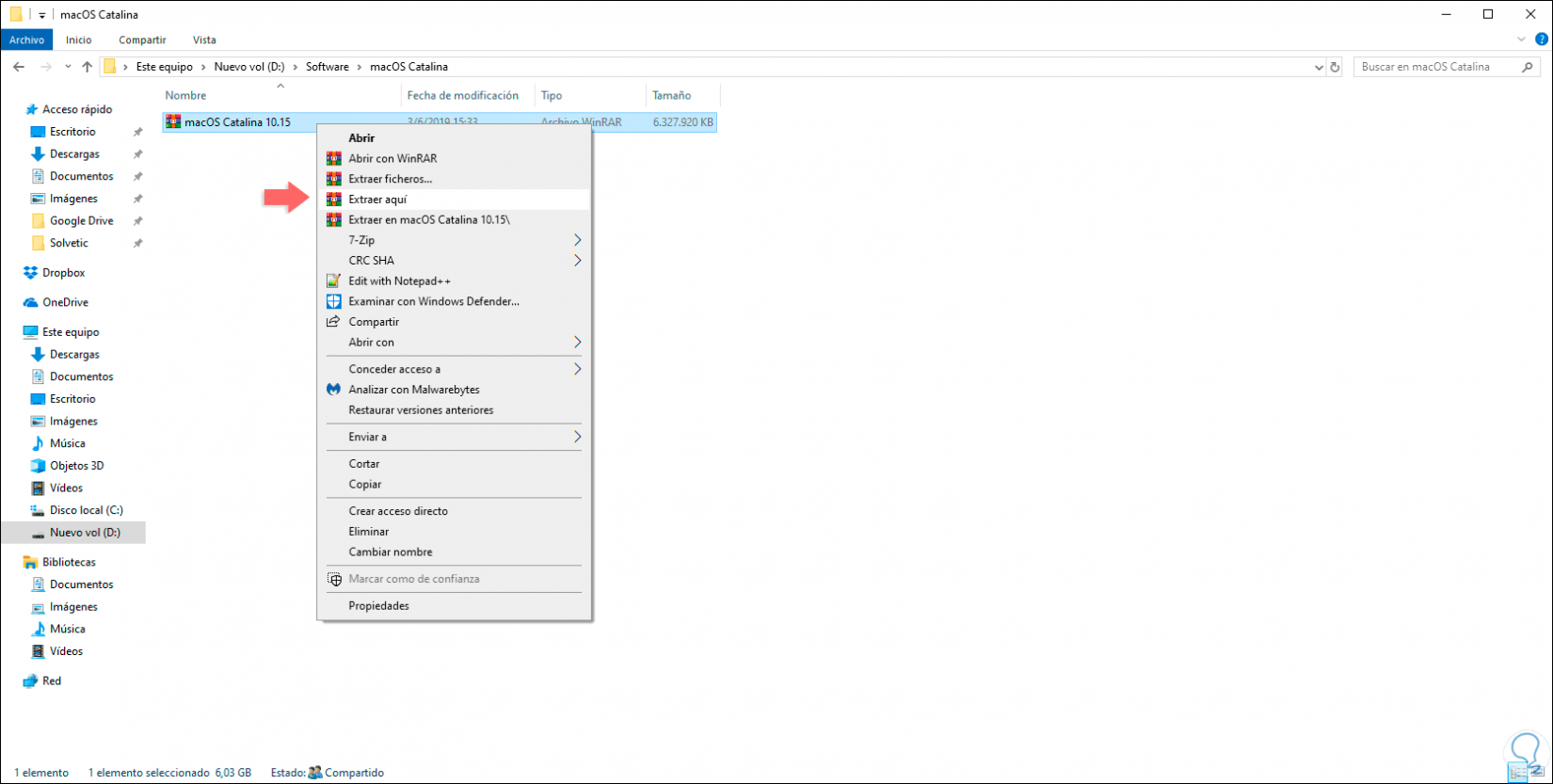1553x784 pixels.
Task: Expand the CRC SHA submenu
Action: click(x=454, y=261)
